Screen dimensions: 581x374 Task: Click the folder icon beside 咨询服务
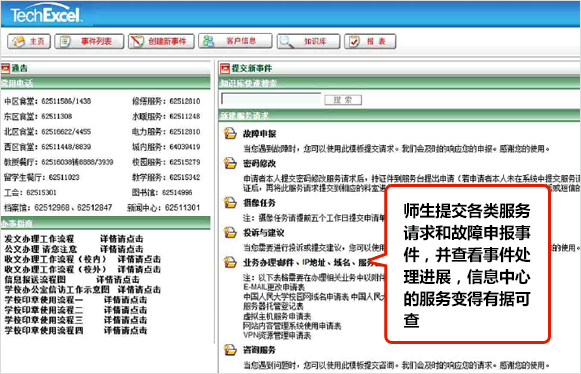tap(230, 350)
